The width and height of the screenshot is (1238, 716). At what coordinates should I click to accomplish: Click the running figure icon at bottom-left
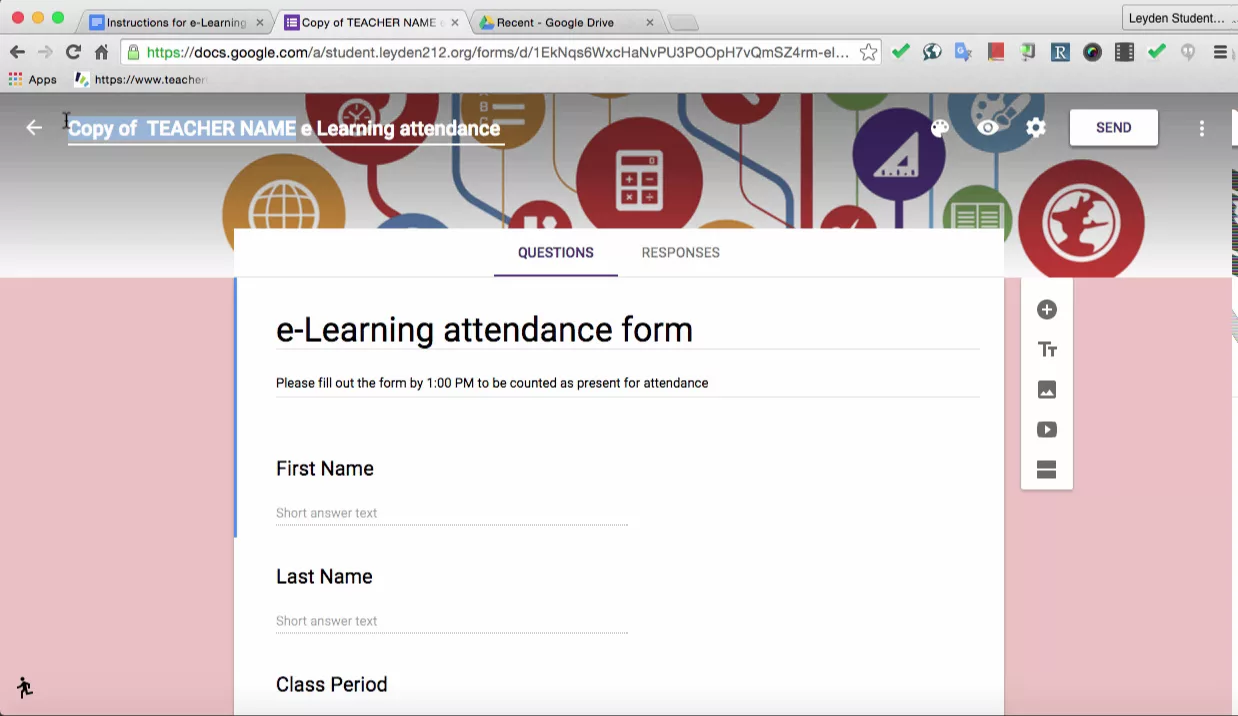click(x=25, y=687)
